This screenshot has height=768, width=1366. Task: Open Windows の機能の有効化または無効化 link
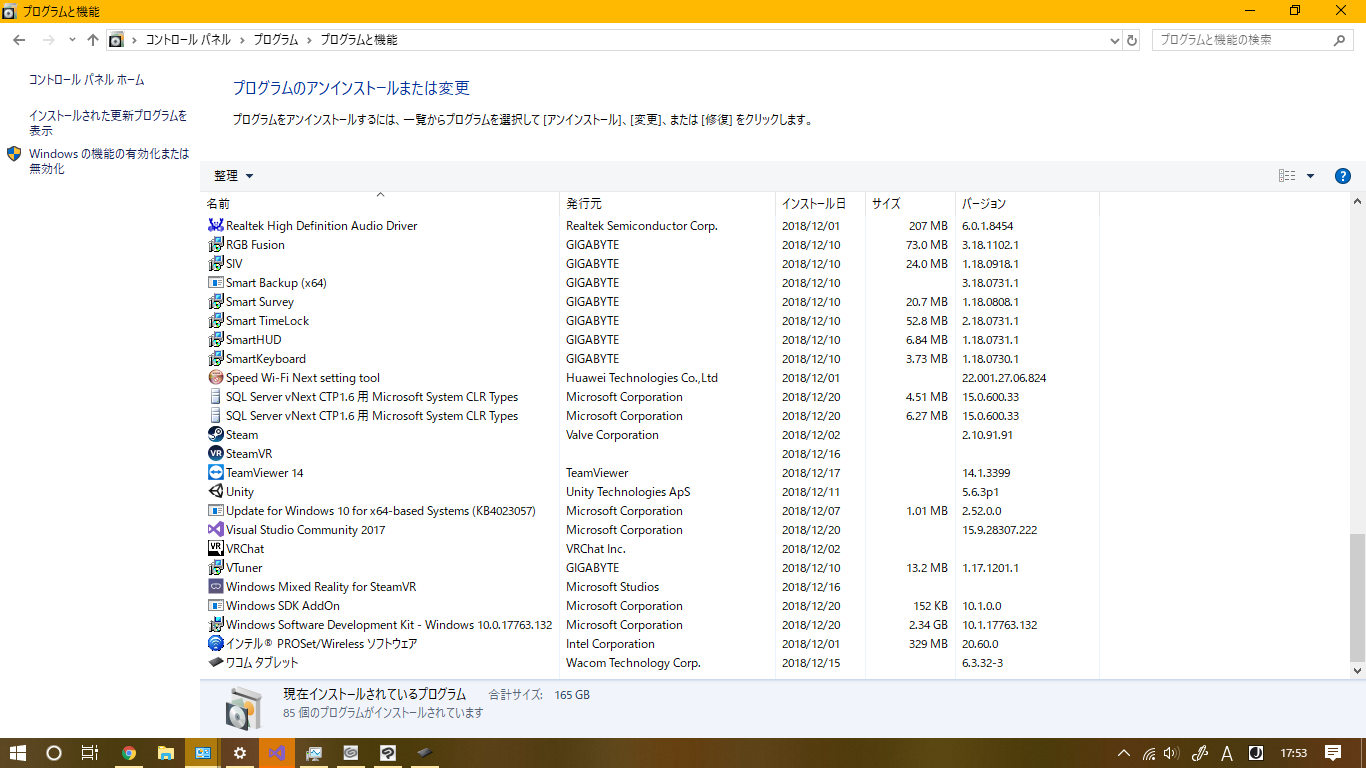(x=109, y=161)
